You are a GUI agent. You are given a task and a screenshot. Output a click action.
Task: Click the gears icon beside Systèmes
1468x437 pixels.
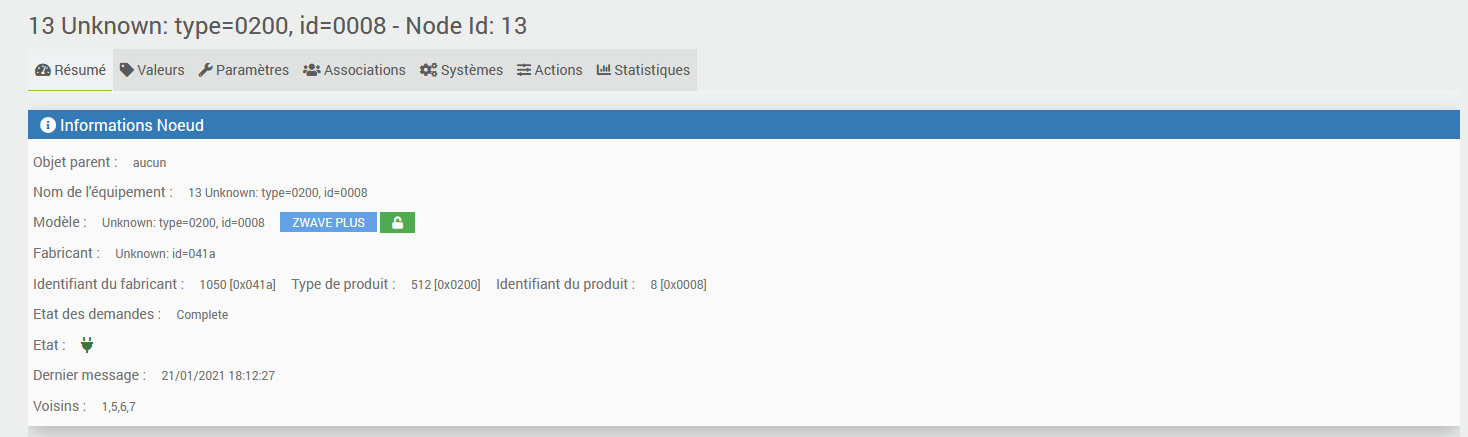(x=428, y=70)
